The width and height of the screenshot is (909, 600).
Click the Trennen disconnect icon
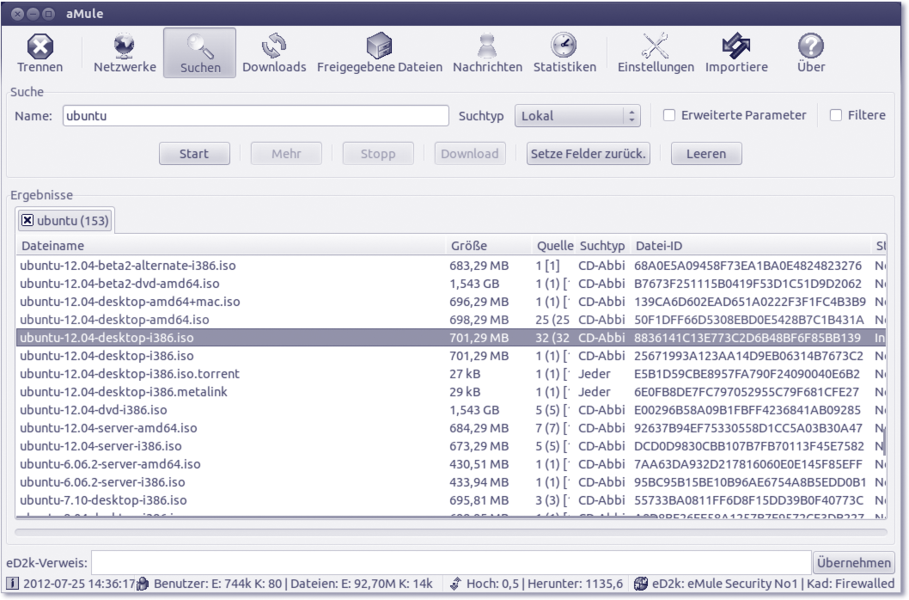tap(39, 53)
